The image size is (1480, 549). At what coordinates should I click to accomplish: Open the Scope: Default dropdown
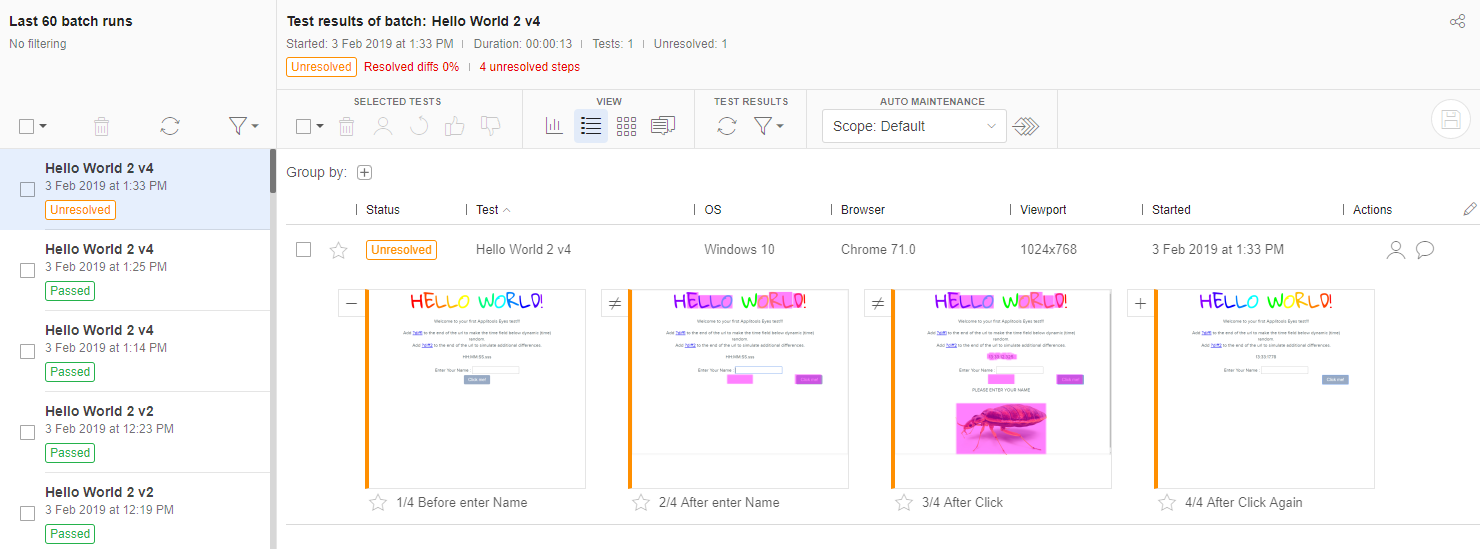(x=914, y=126)
